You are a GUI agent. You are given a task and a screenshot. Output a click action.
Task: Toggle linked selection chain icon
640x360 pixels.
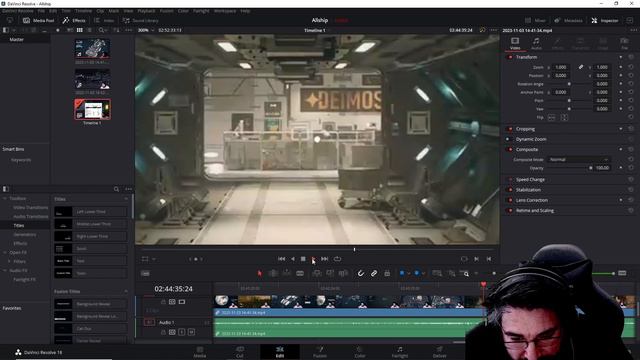click(374, 273)
